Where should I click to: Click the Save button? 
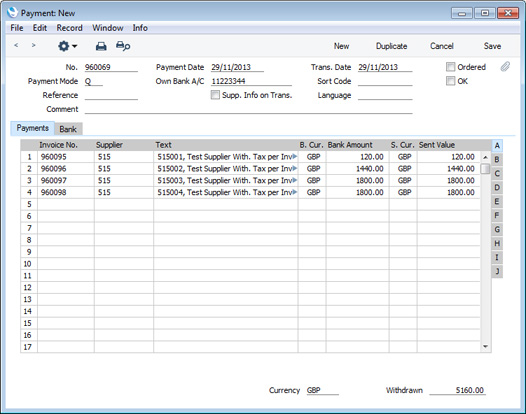[492, 46]
